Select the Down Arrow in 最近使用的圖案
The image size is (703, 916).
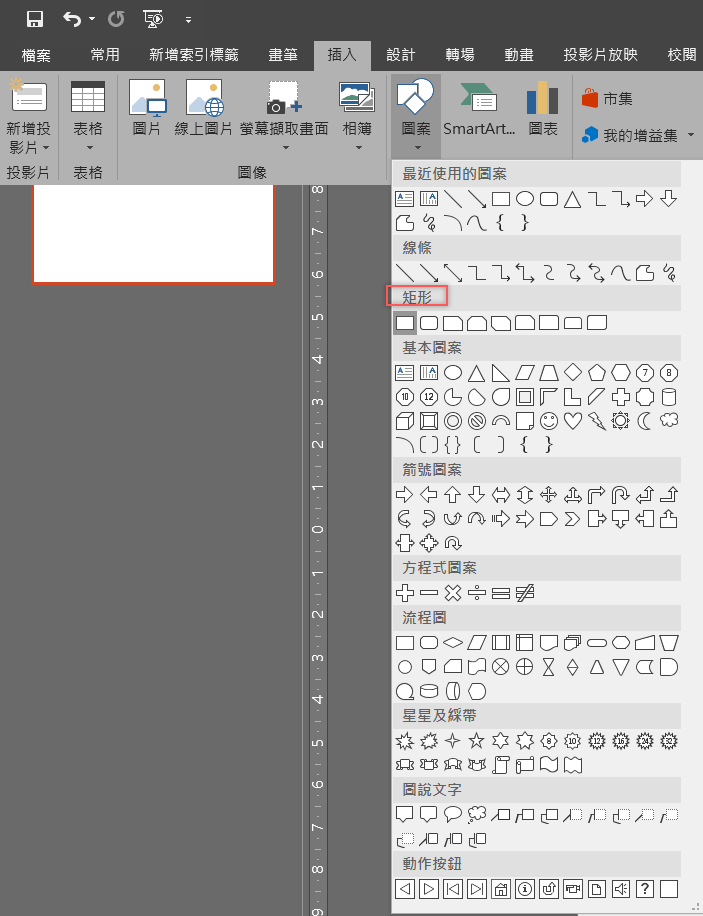tap(669, 199)
